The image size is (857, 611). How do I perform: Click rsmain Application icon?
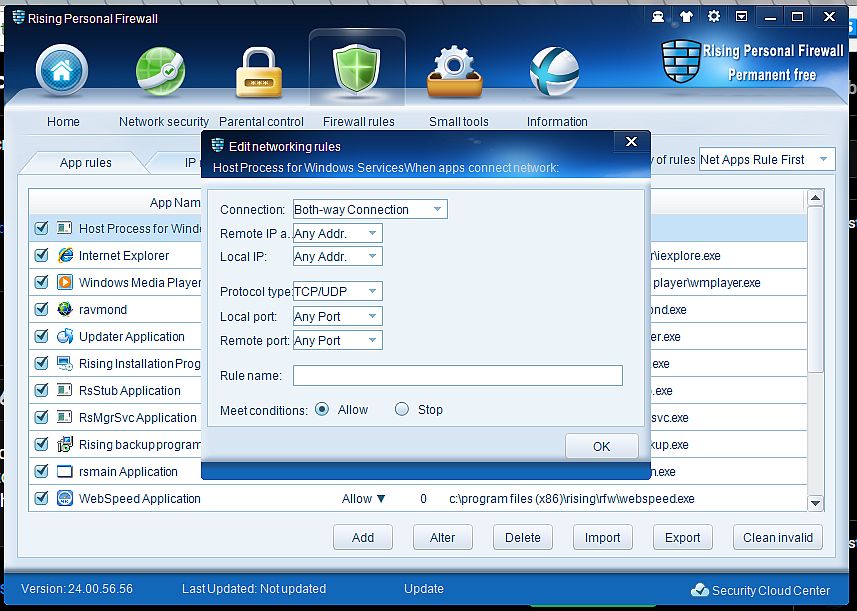pos(65,471)
